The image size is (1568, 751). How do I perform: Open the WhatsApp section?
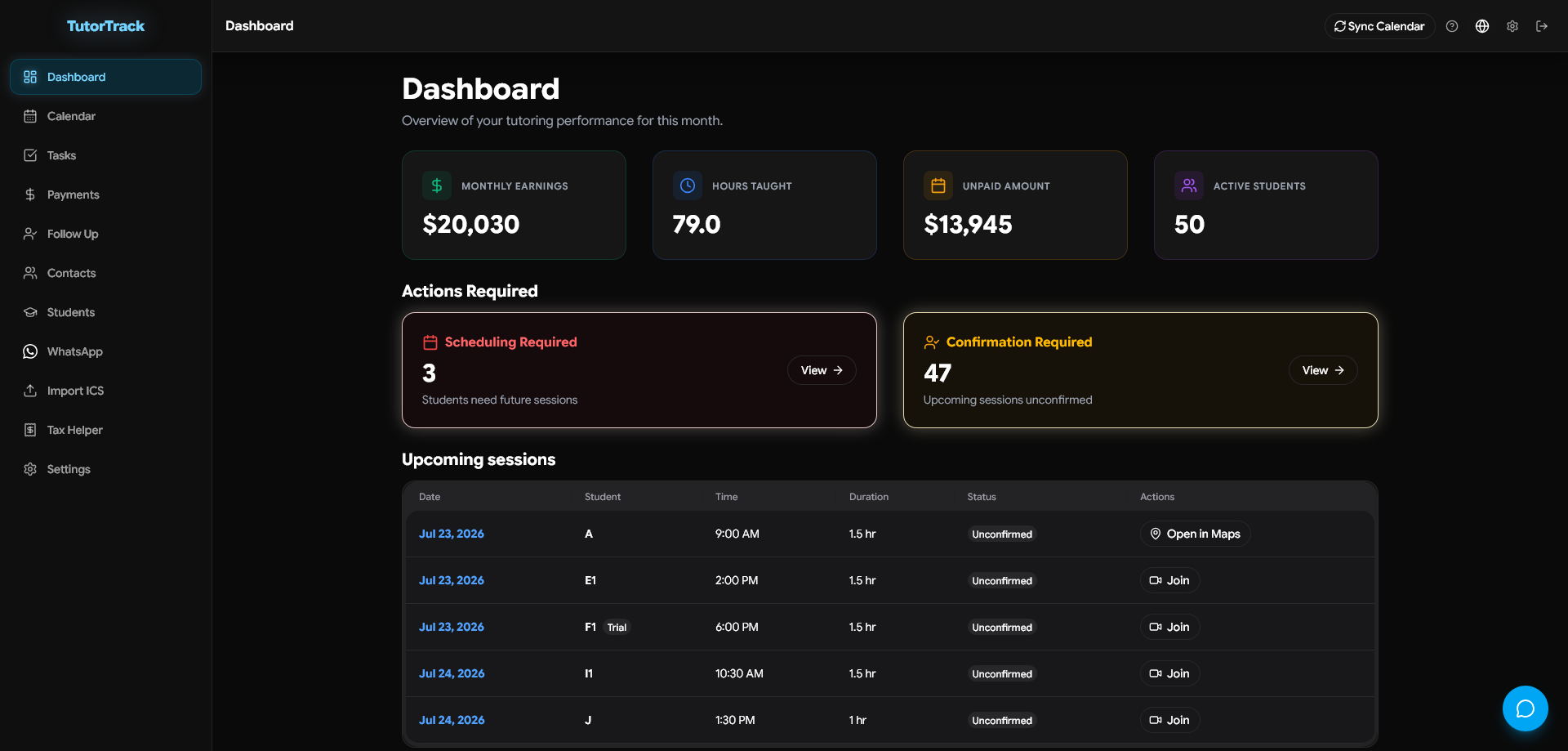105,351
